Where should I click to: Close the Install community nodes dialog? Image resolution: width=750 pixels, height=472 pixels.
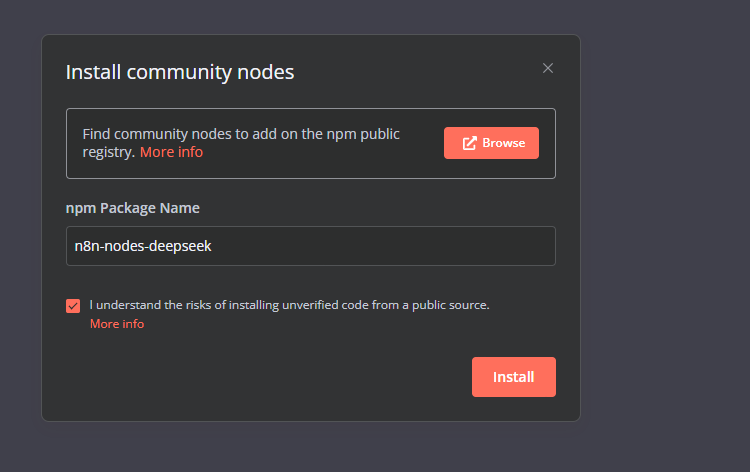tap(548, 68)
